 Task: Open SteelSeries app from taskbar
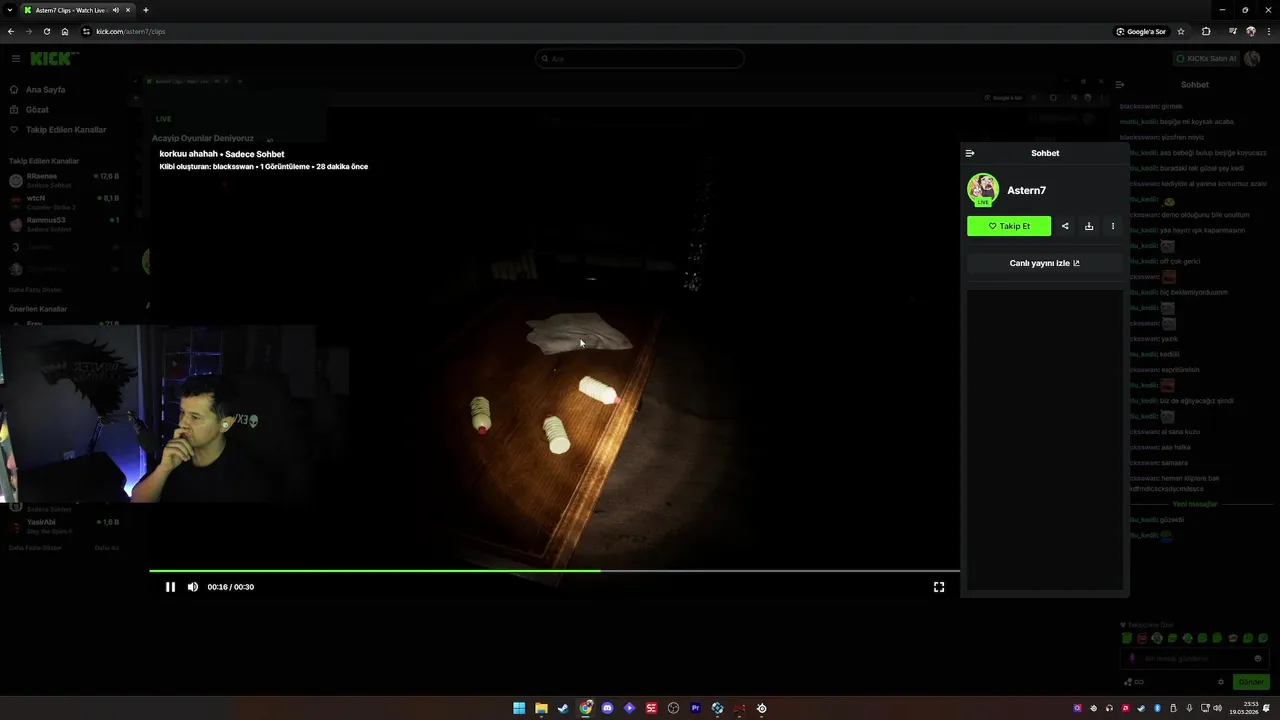[x=761, y=708]
